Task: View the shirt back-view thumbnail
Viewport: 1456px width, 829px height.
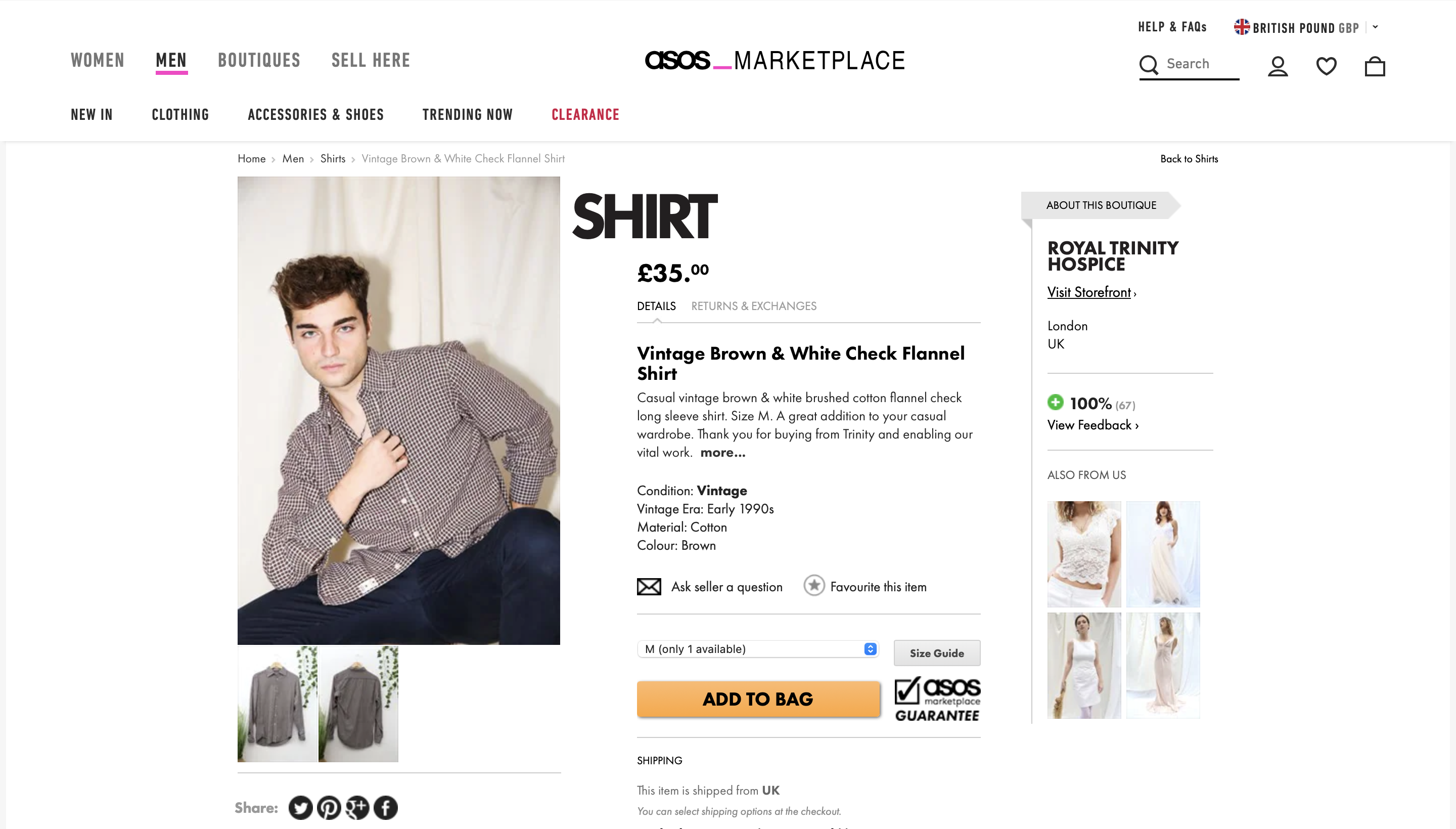Action: click(358, 704)
